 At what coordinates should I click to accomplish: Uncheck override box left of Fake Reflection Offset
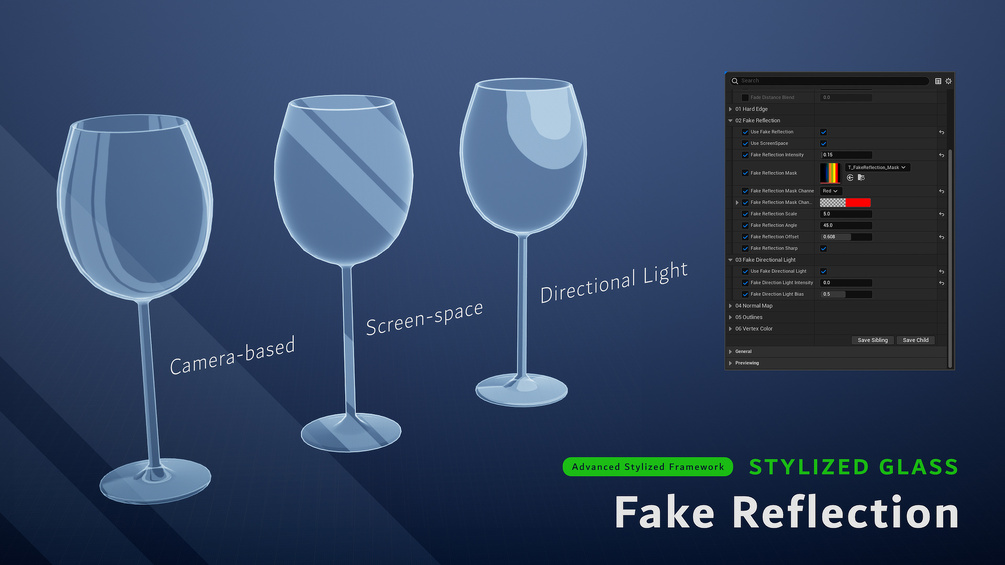point(745,237)
